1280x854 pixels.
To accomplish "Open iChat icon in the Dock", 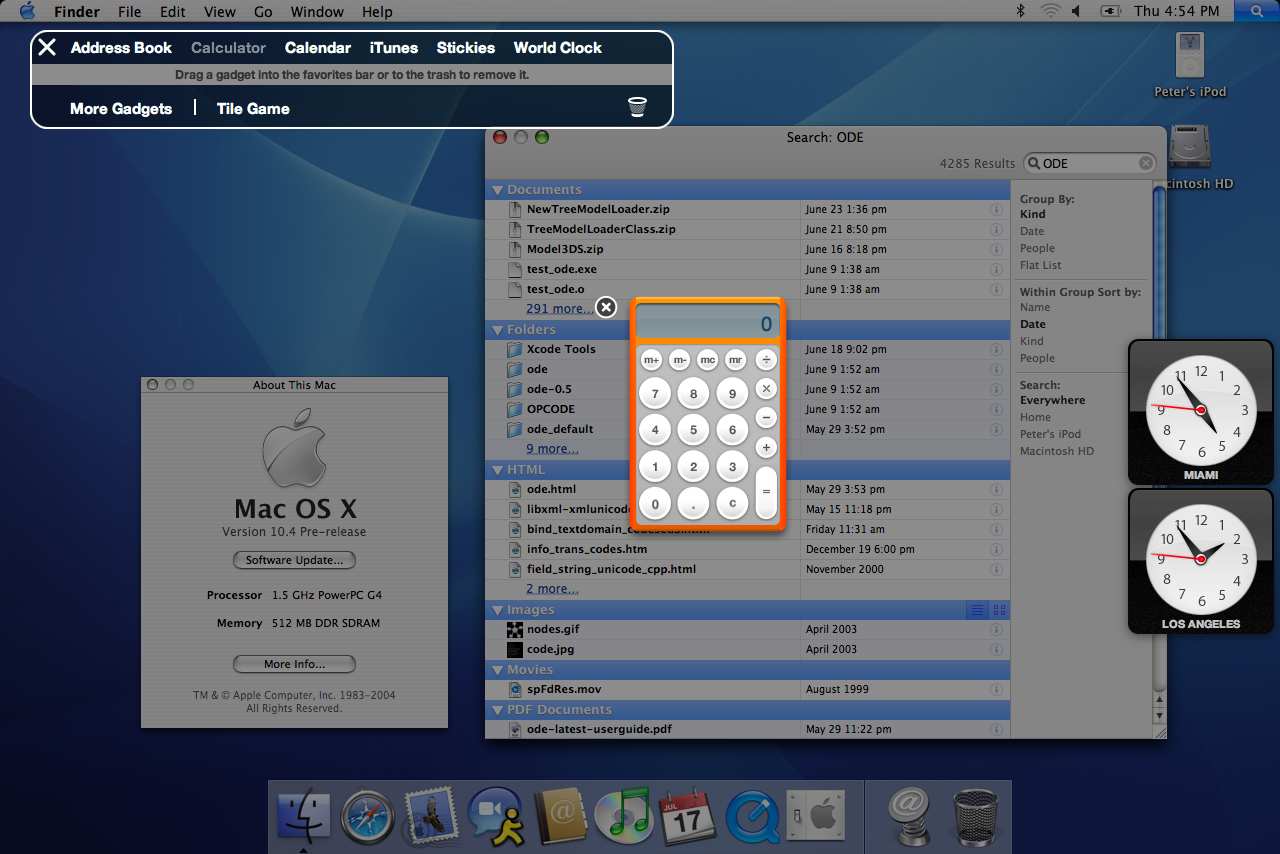I will point(496,816).
